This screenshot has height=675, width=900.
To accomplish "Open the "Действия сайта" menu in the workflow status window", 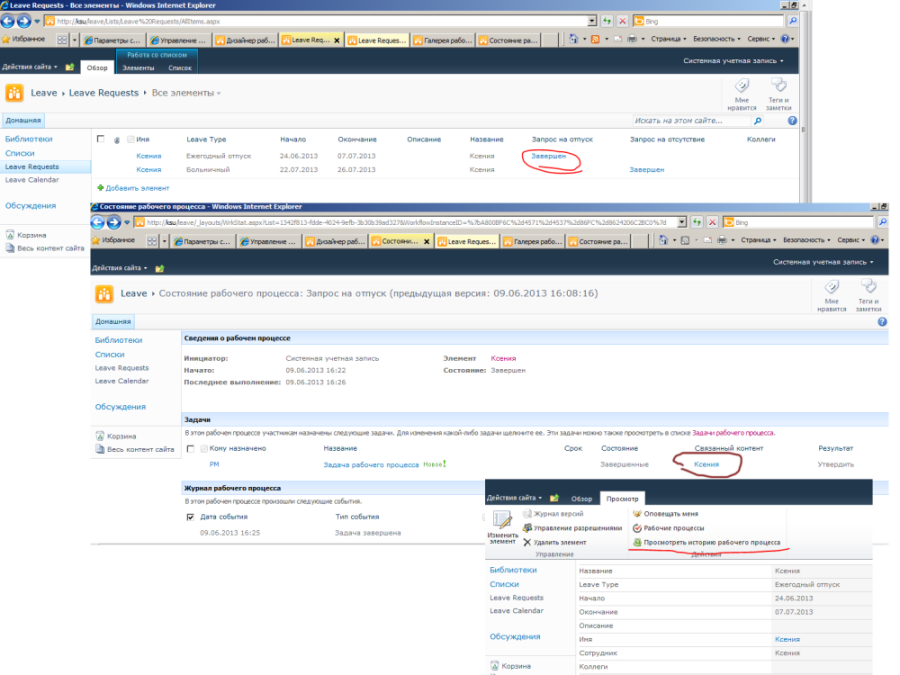I will point(119,268).
